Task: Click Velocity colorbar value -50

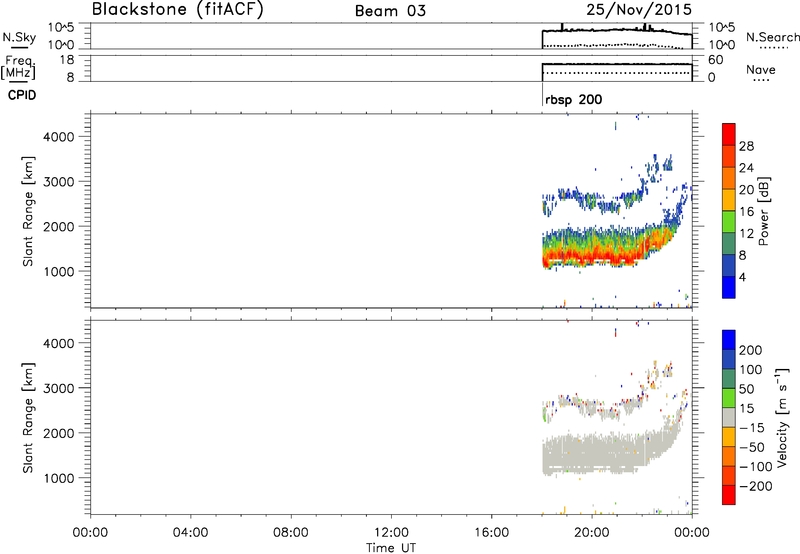Action: click(x=752, y=447)
